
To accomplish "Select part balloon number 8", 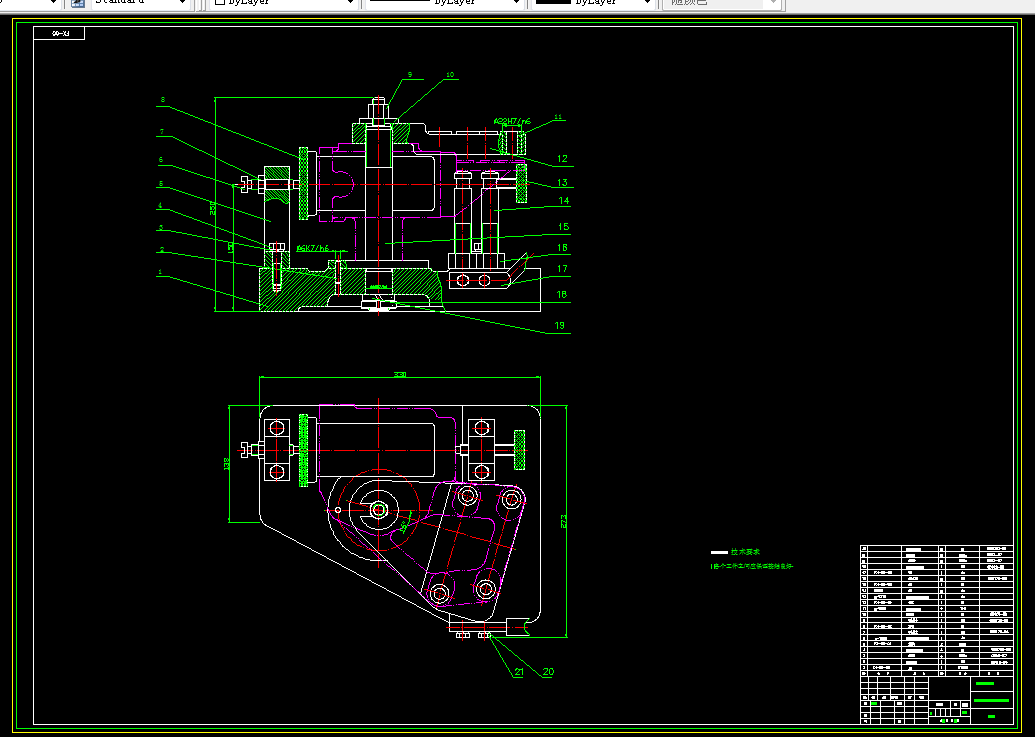I will [162, 100].
